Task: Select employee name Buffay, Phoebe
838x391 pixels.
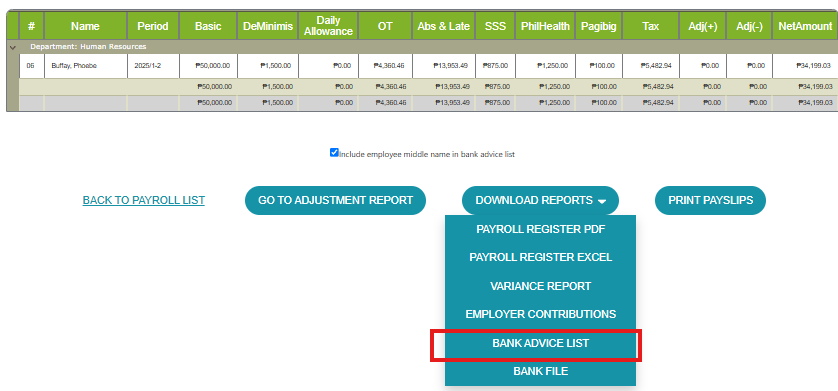Action: 86,66
